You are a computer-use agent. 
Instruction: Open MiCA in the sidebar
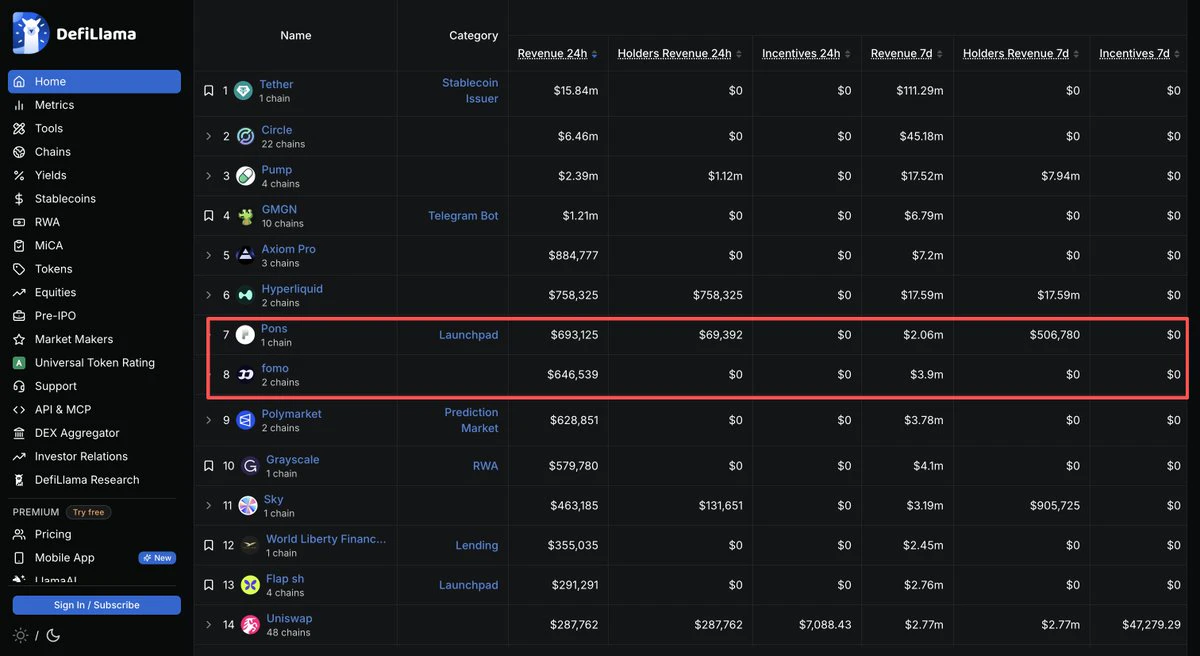[x=94, y=245]
